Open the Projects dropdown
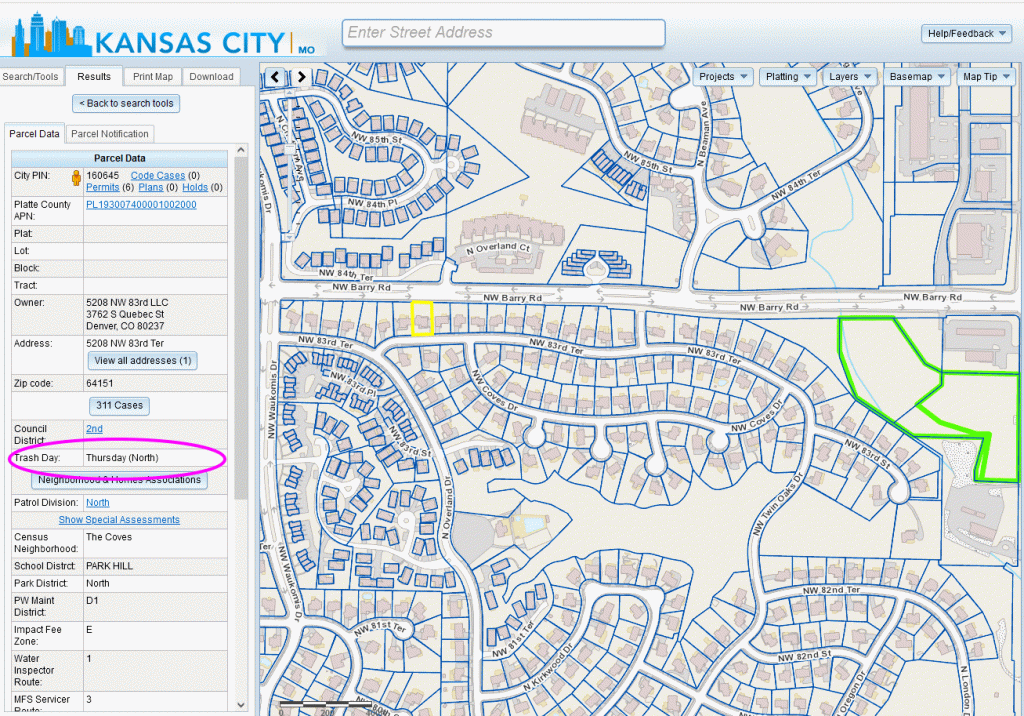Image resolution: width=1024 pixels, height=716 pixels. (x=723, y=77)
